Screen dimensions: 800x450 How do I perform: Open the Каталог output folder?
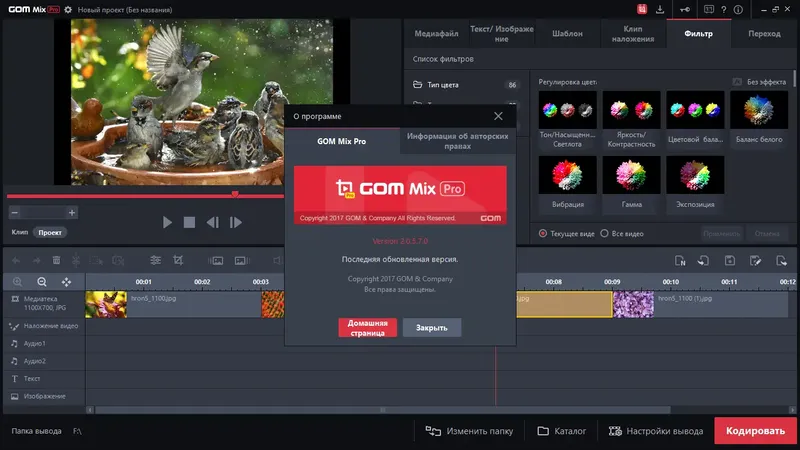562,431
